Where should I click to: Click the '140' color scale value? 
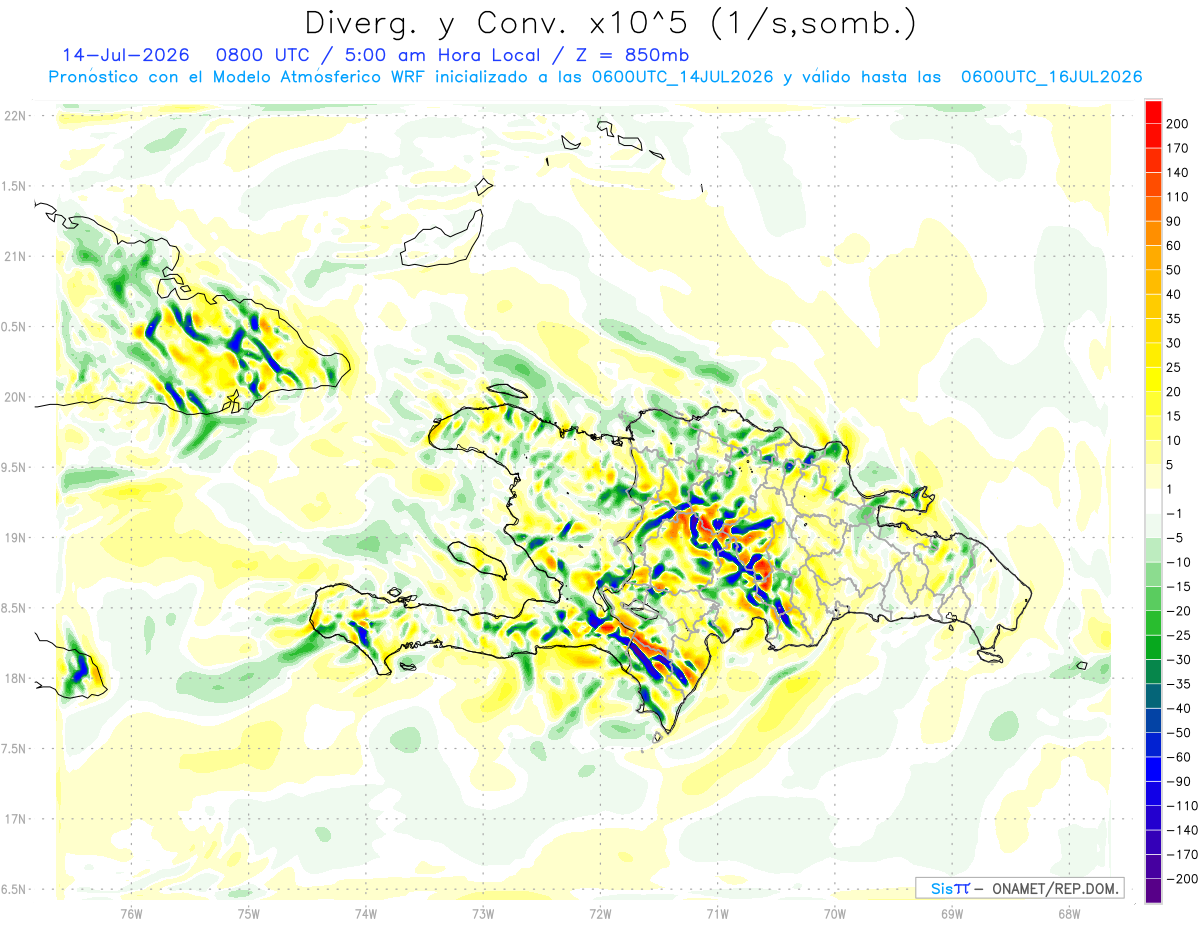coord(1178,172)
